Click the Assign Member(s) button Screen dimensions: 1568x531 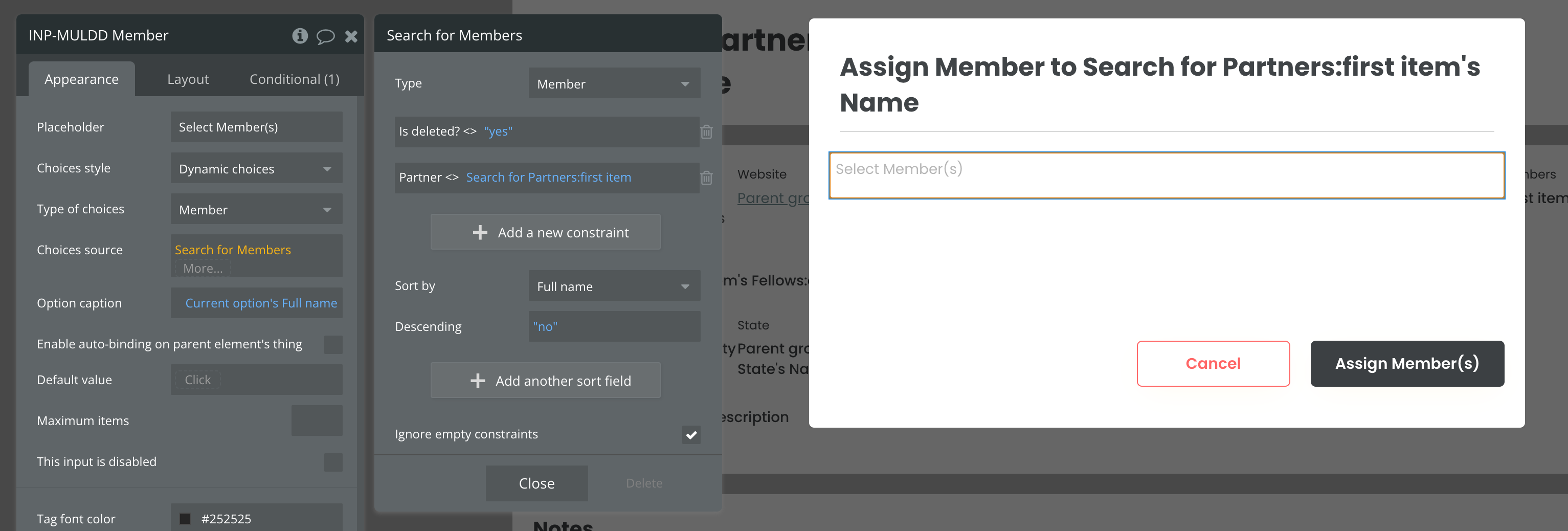[1407, 364]
